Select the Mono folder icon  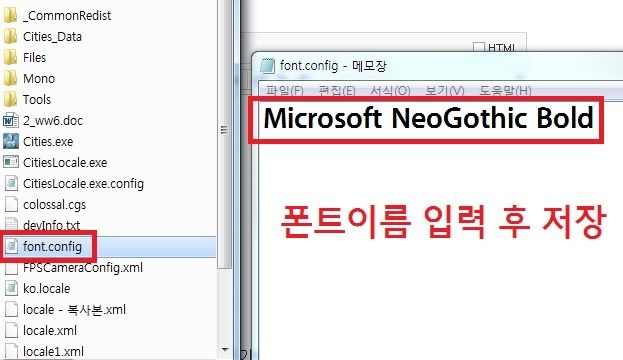[x=10, y=79]
